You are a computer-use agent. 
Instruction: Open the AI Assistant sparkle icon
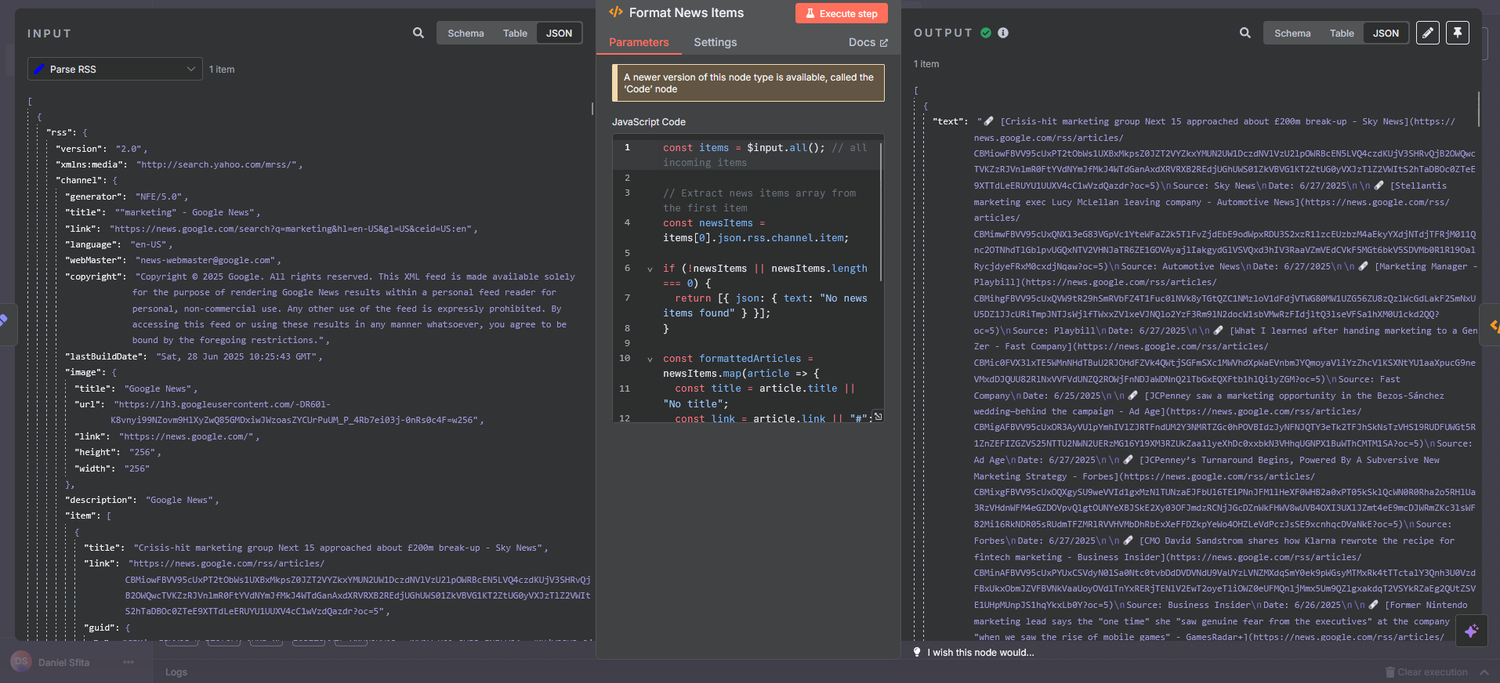tap(1470, 631)
